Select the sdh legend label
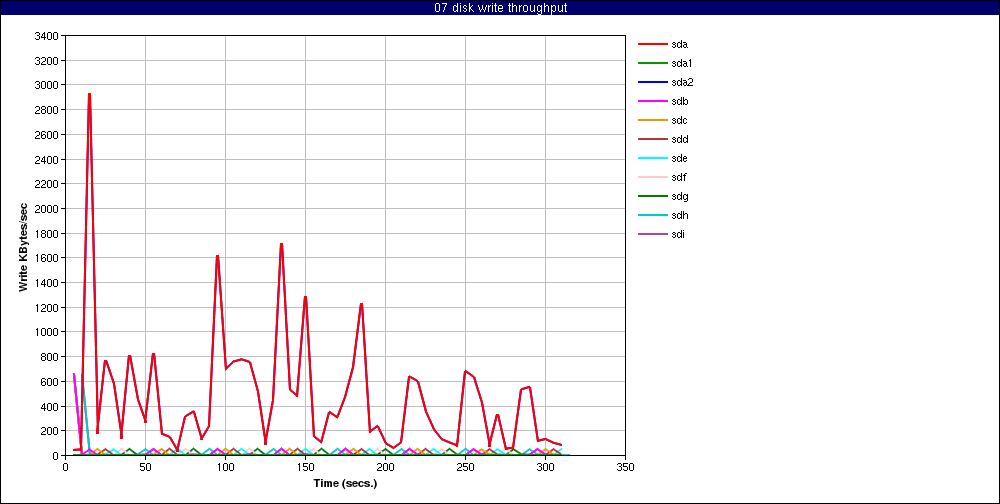Screen dimensions: 1000x504 [679, 216]
